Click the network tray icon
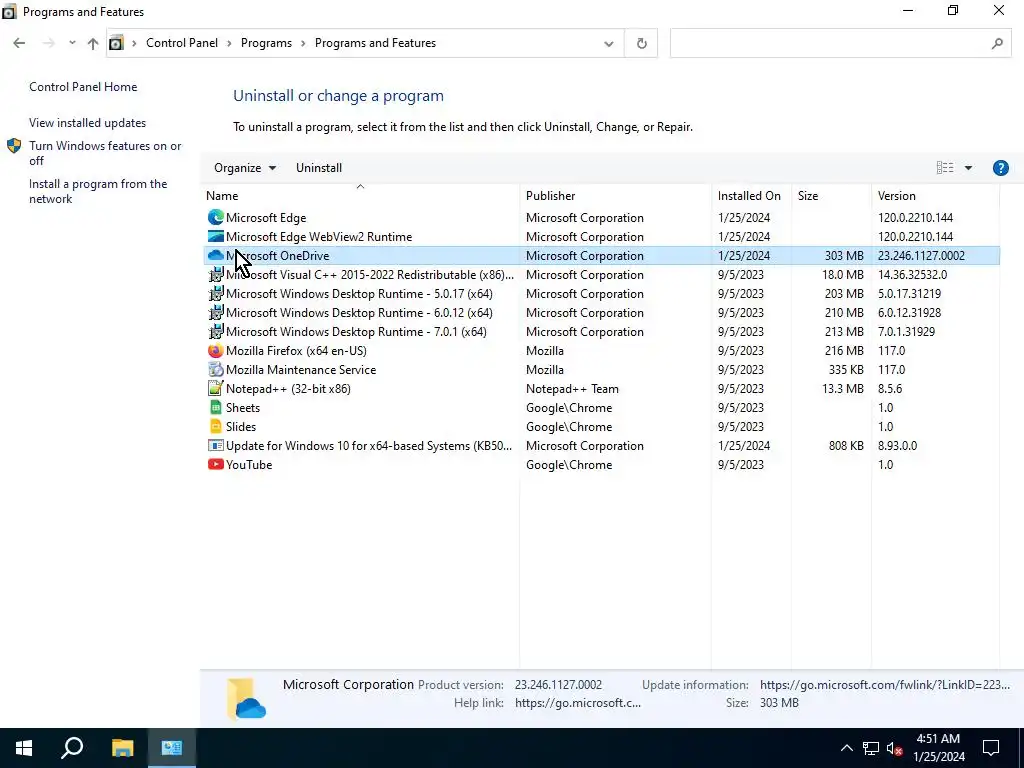Image resolution: width=1024 pixels, height=768 pixels. (x=871, y=748)
